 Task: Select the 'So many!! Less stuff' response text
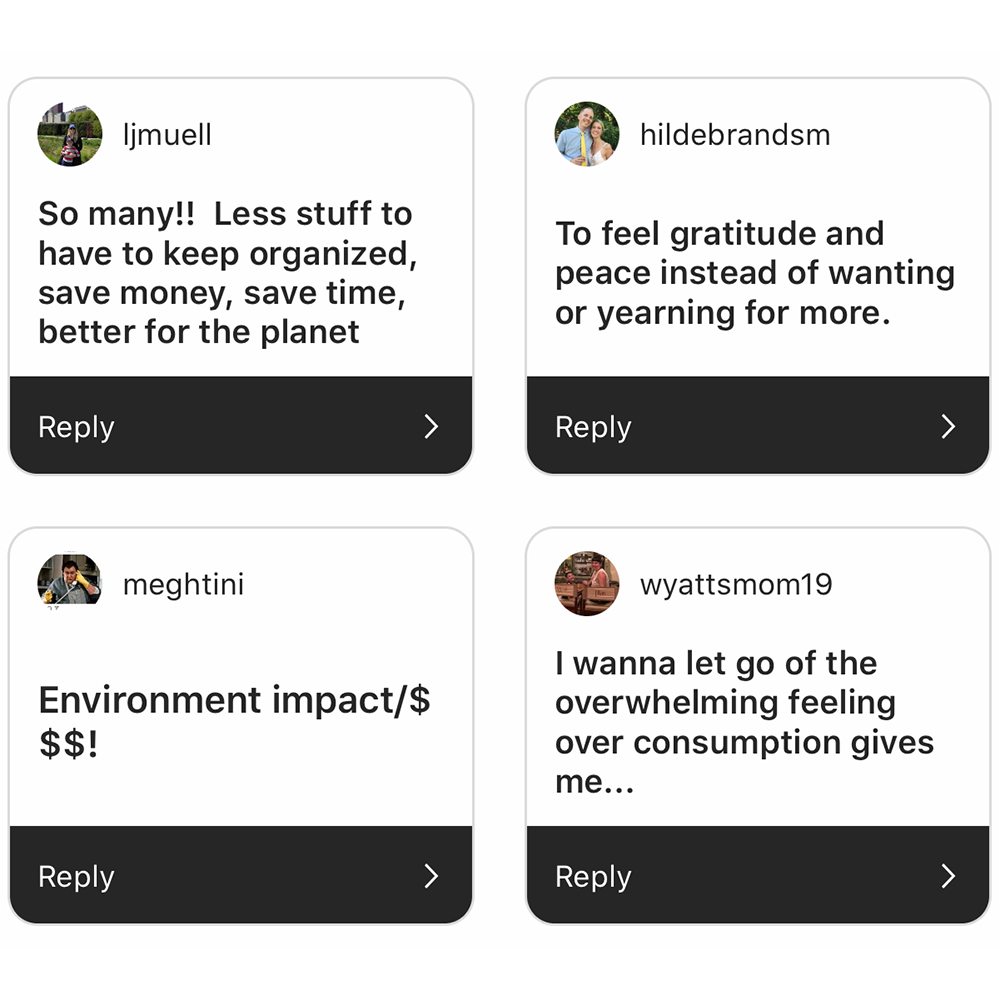(x=228, y=273)
